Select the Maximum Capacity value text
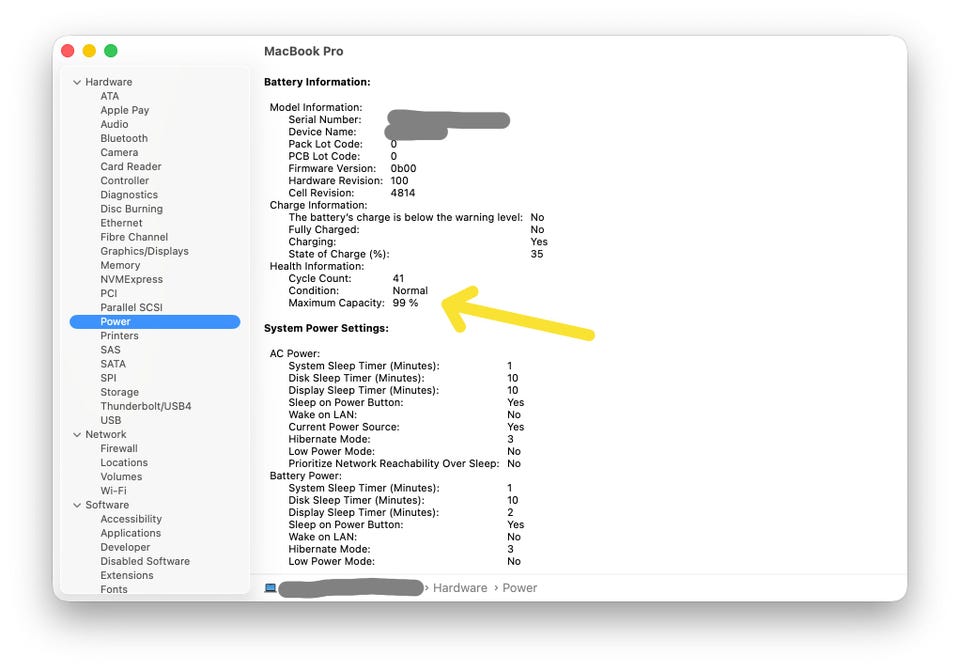The height and width of the screenshot is (671, 960). [405, 303]
